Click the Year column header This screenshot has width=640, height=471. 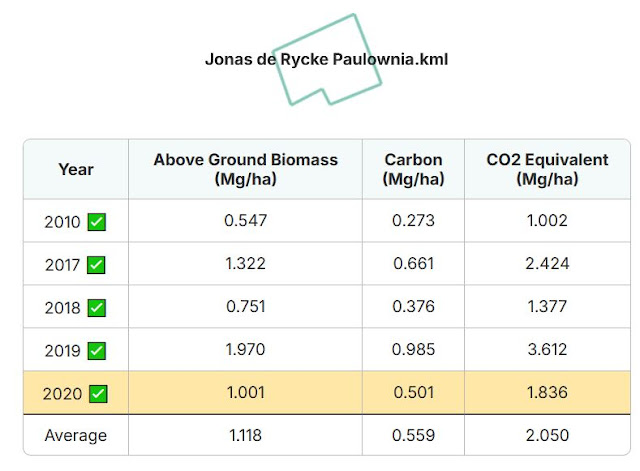pos(76,169)
